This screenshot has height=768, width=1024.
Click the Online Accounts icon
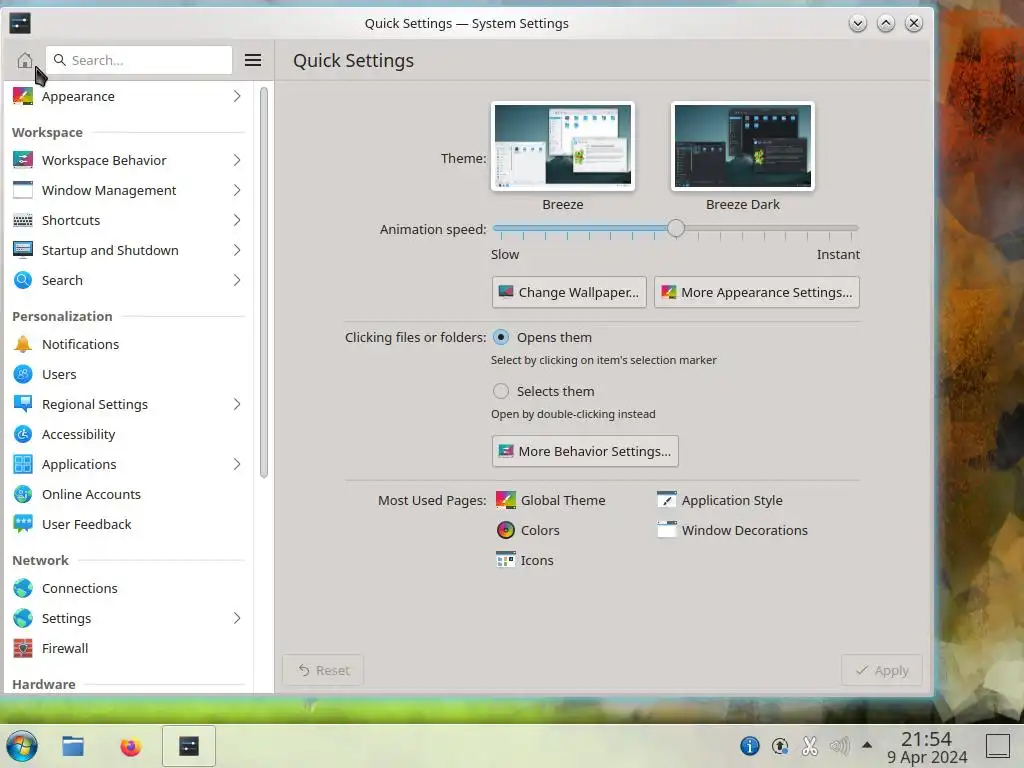23,494
